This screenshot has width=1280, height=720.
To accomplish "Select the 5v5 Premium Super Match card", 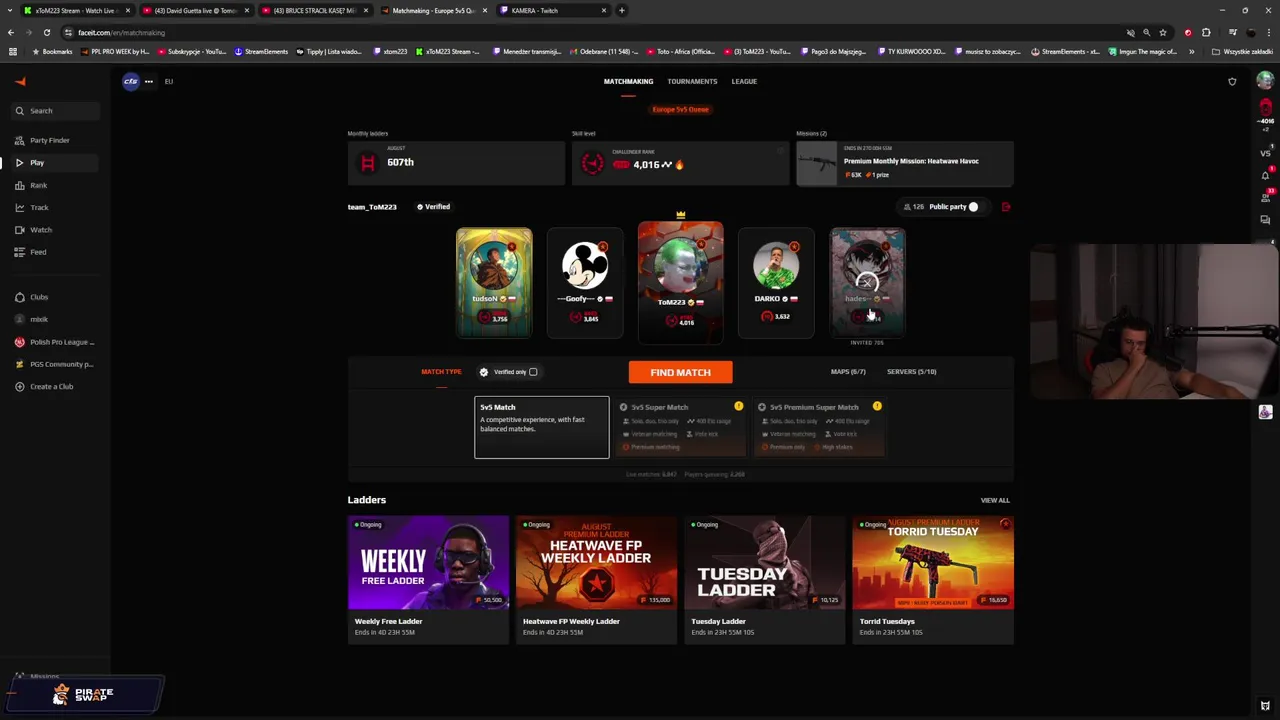I will click(819, 427).
